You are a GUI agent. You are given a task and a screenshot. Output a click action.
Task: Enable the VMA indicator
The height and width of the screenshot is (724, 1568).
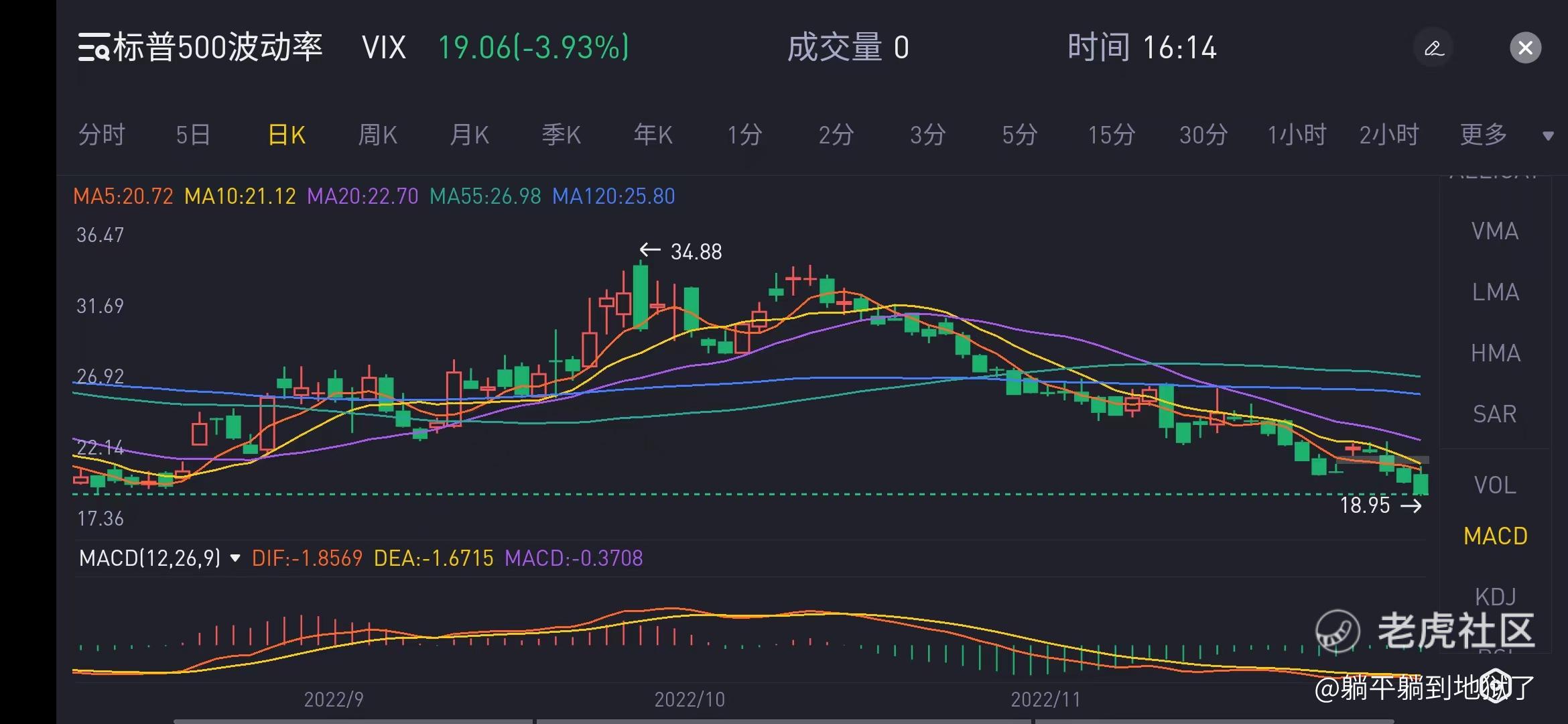click(1495, 232)
